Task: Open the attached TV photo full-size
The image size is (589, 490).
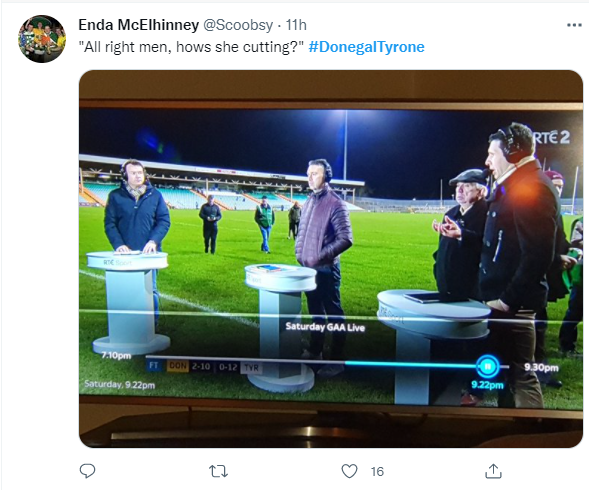Action: click(331, 259)
